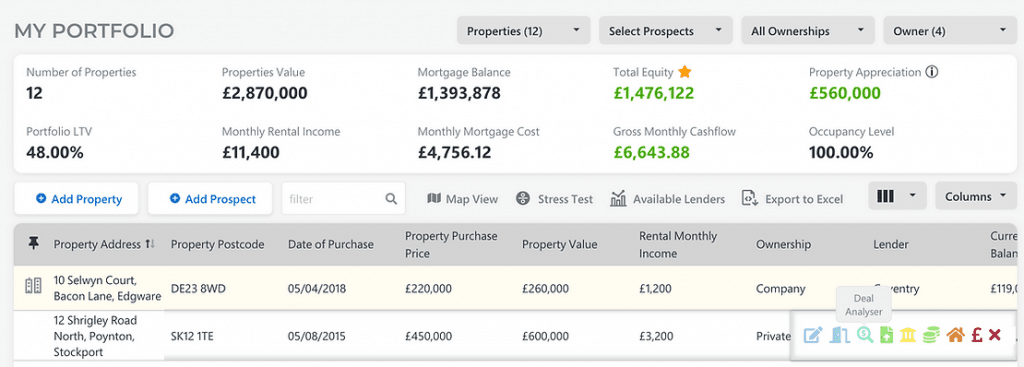View Available Lenders
This screenshot has width=1024, height=367.
point(667,199)
